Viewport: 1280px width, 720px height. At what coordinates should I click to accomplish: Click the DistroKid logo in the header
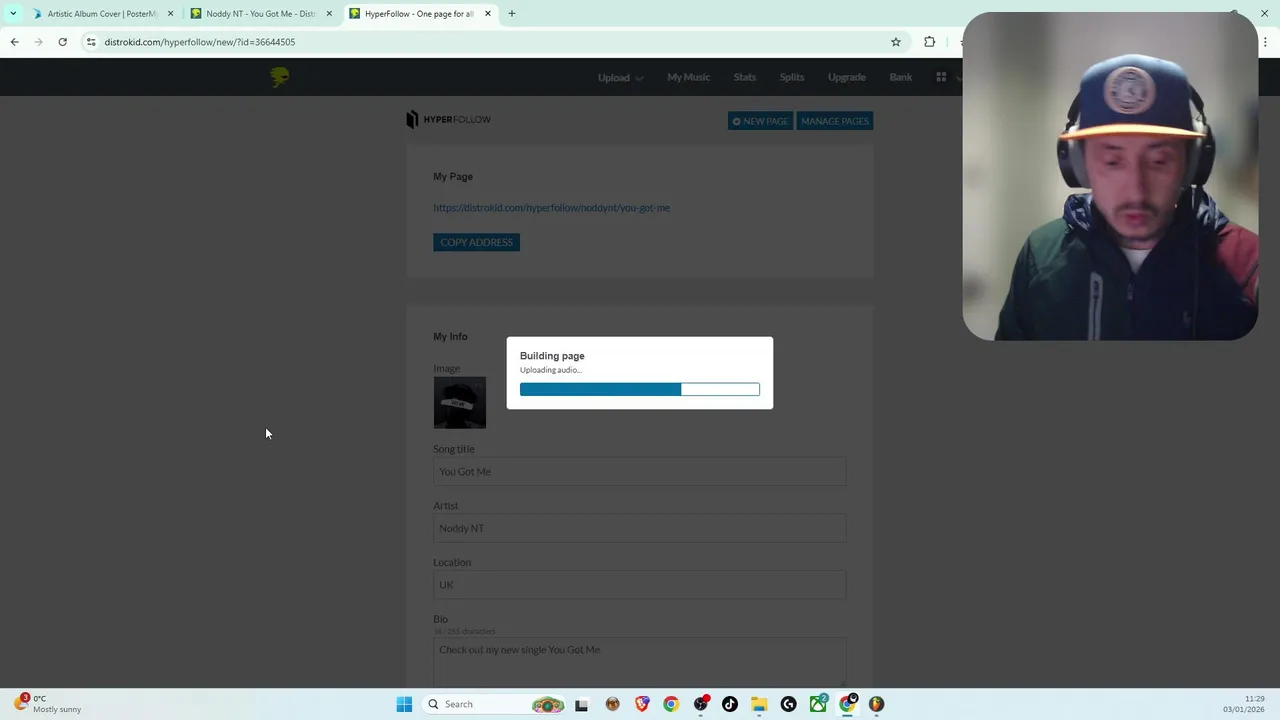(279, 77)
